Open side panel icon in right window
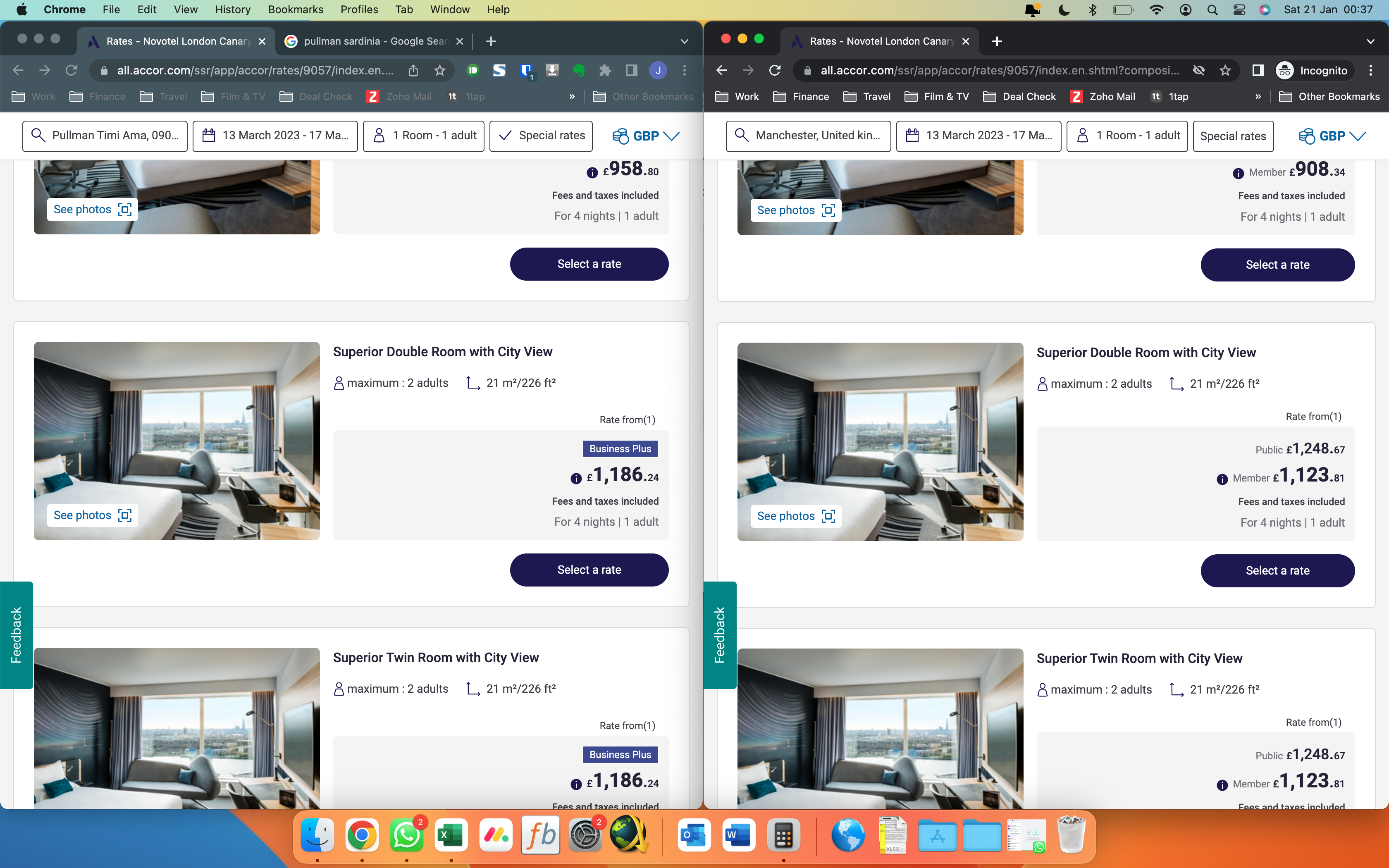 [1258, 70]
